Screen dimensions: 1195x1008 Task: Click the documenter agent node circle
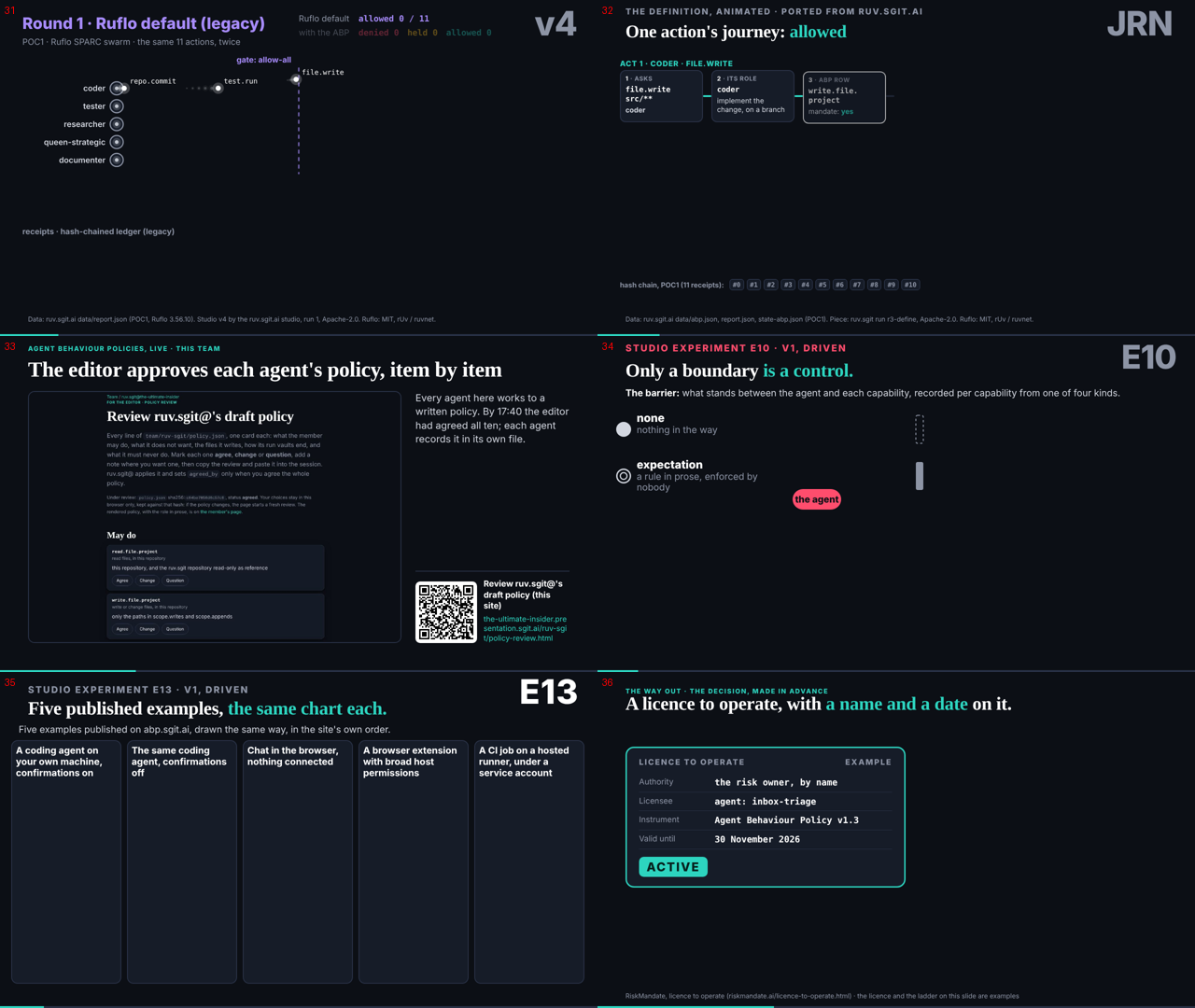[x=117, y=161]
